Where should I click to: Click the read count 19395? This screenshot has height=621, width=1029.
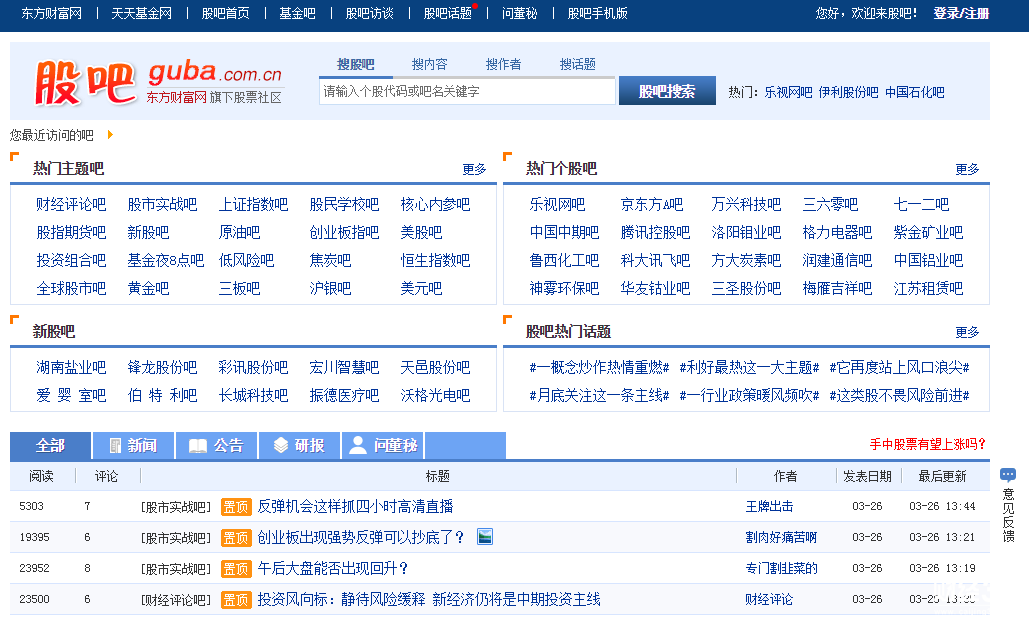34,537
